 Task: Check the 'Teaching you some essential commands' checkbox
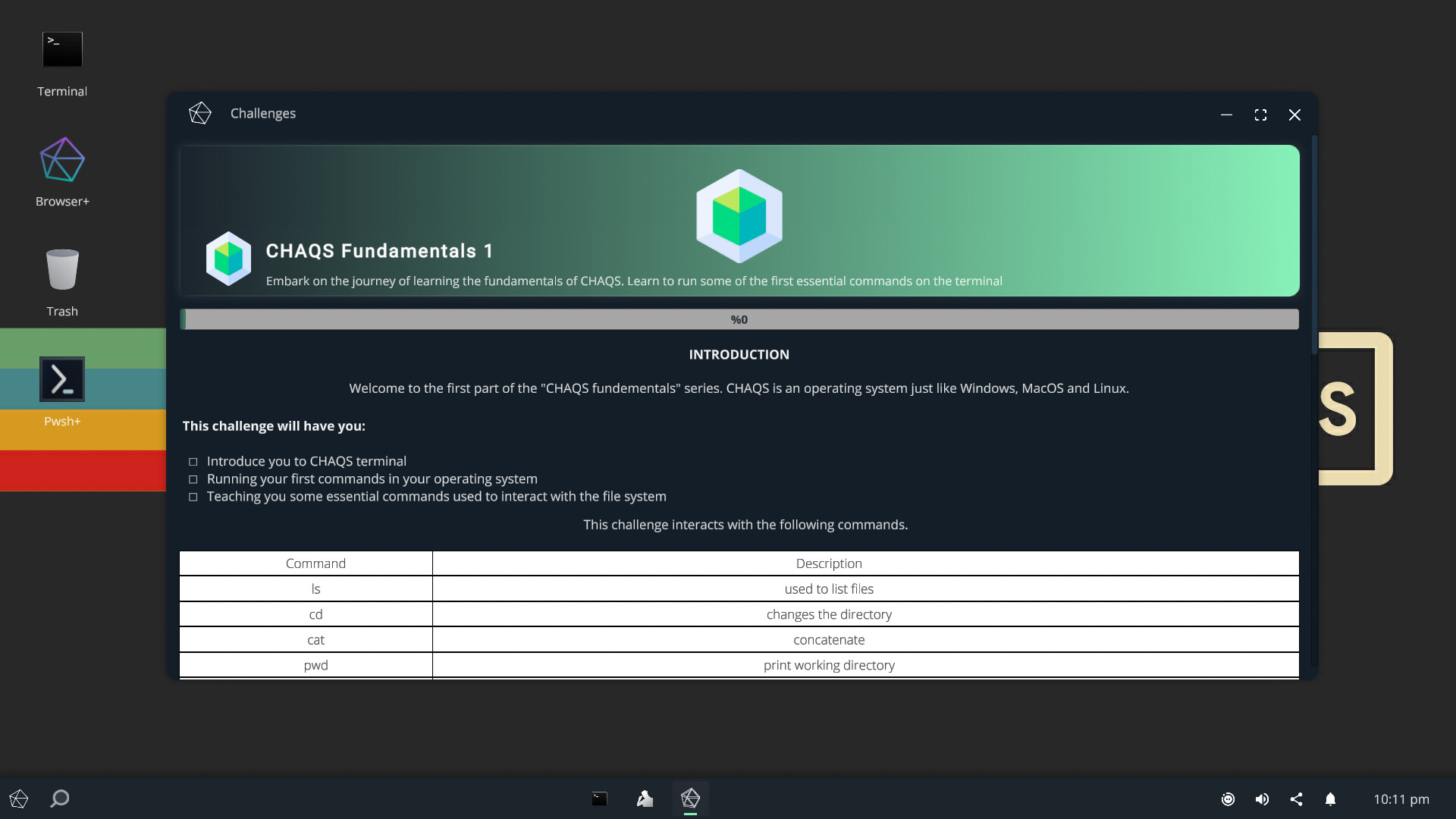pyautogui.click(x=193, y=497)
